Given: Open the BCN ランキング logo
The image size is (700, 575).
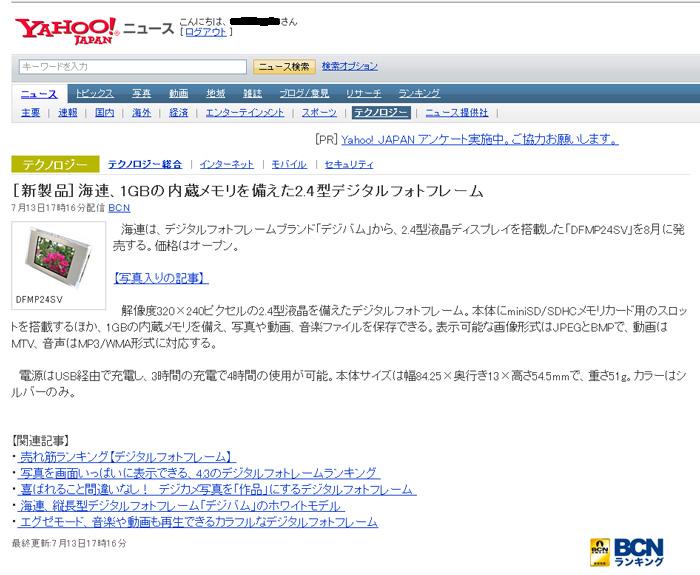Looking at the screenshot, I should point(627,552).
